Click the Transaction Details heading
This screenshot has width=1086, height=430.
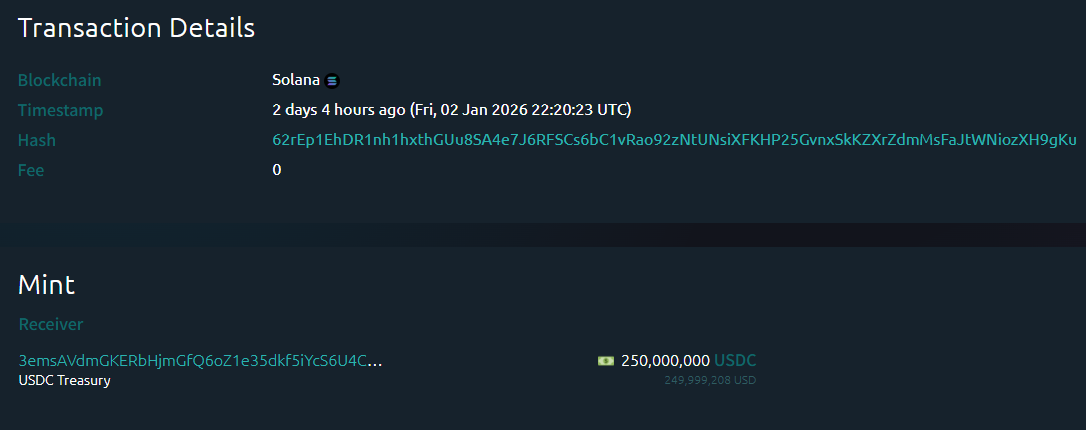136,28
